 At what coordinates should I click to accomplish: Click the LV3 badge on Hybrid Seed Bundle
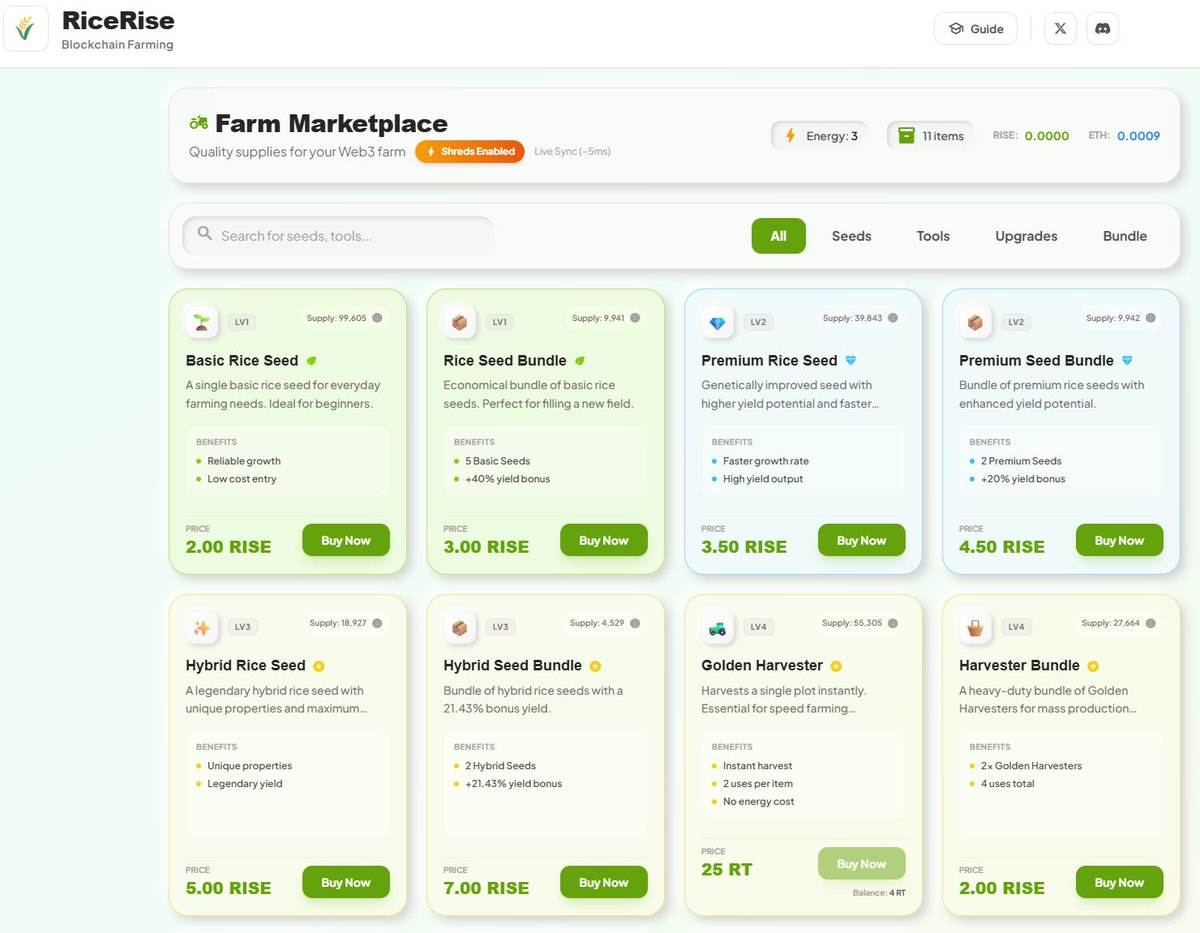500,627
